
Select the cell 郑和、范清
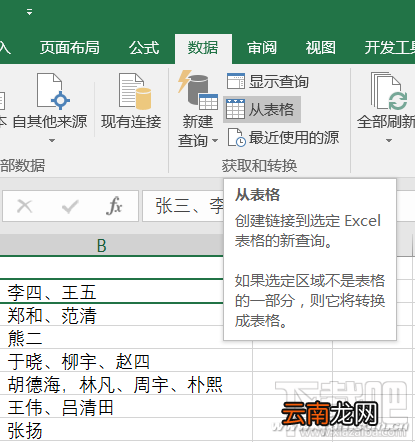[x=126, y=315]
